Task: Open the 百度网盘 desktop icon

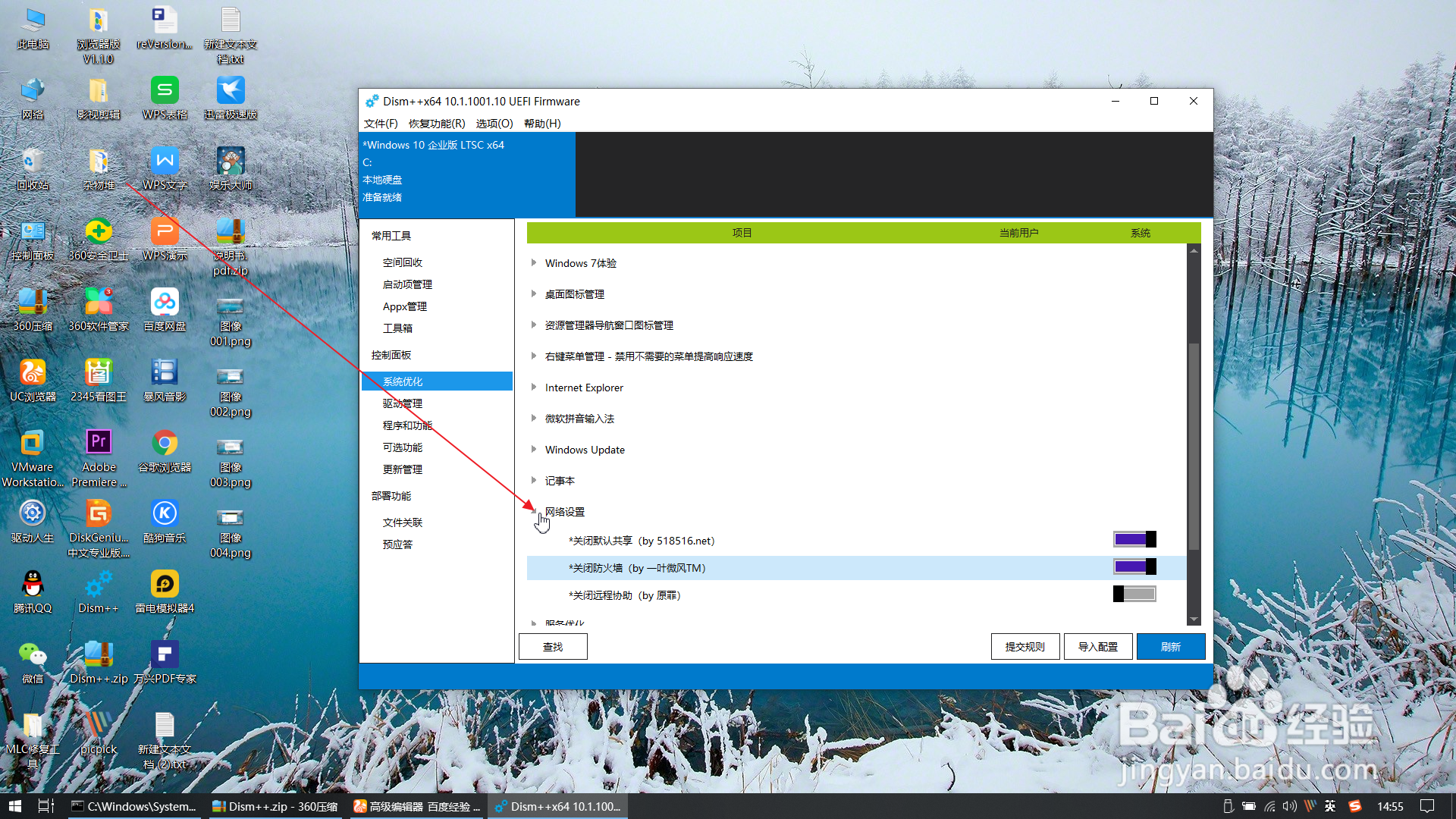Action: coord(165,303)
